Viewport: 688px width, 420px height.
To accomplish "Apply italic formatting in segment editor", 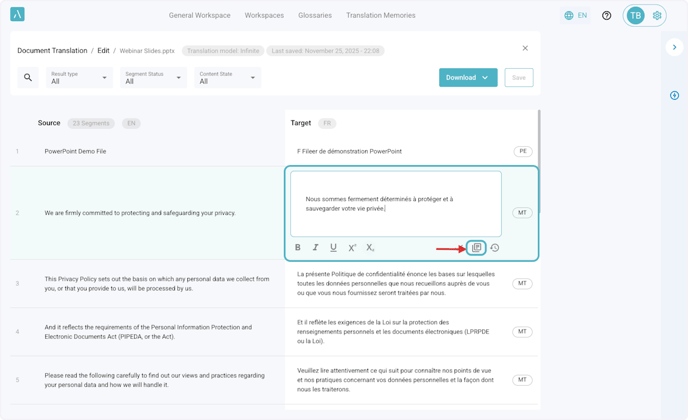I will click(x=316, y=248).
